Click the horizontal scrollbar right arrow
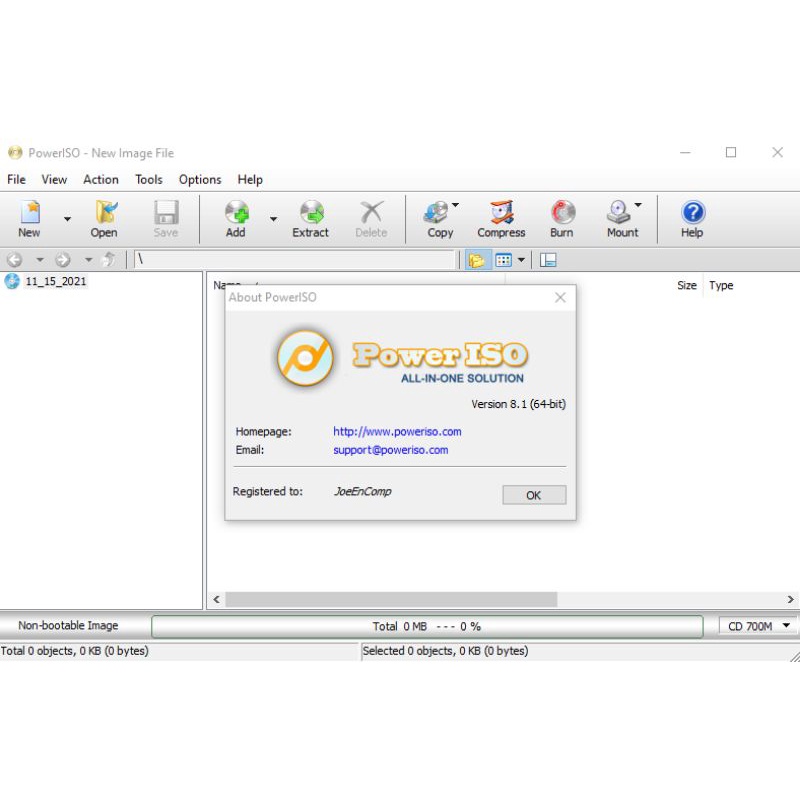 click(790, 599)
